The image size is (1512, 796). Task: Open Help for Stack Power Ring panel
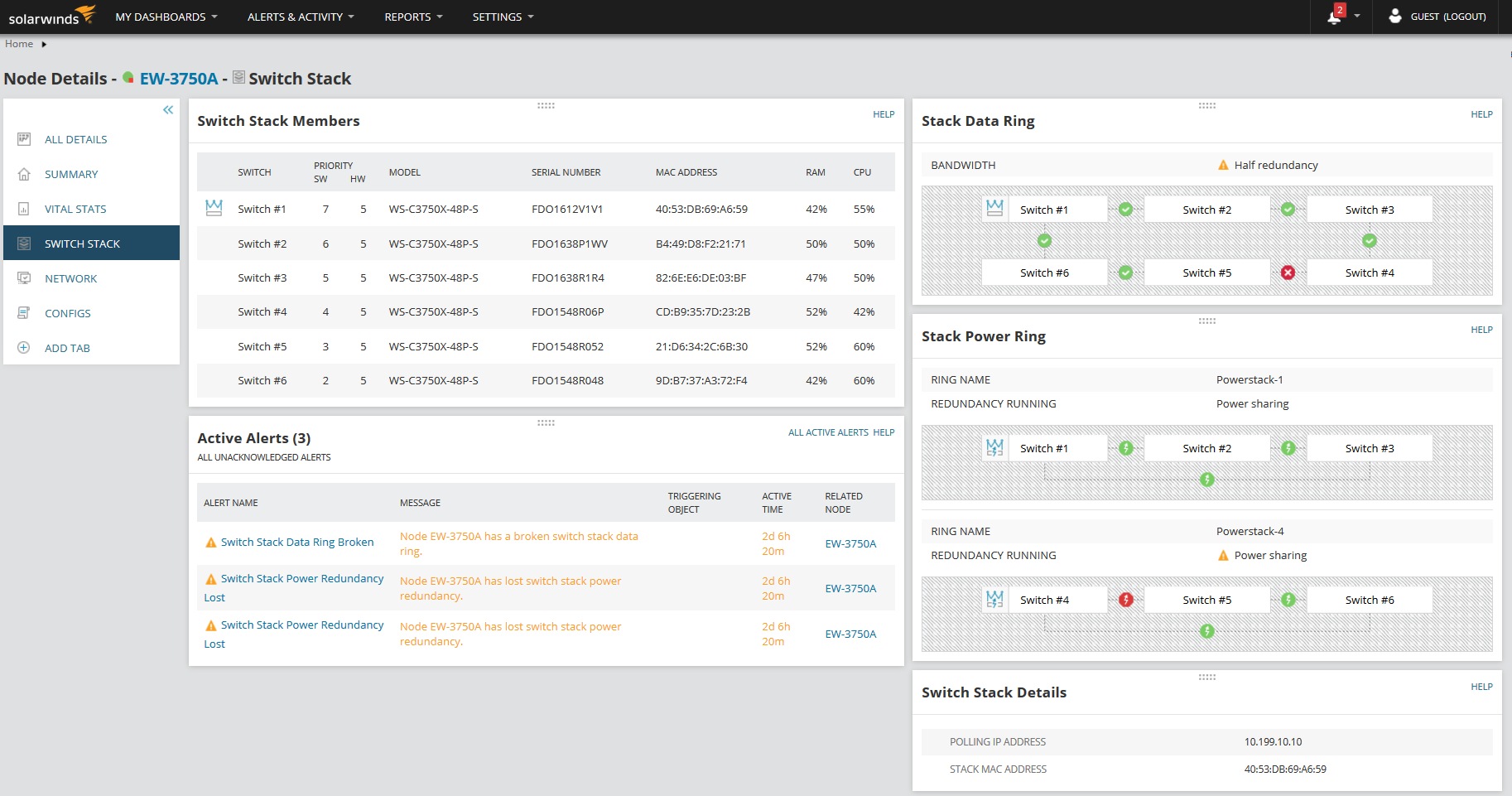coord(1481,330)
